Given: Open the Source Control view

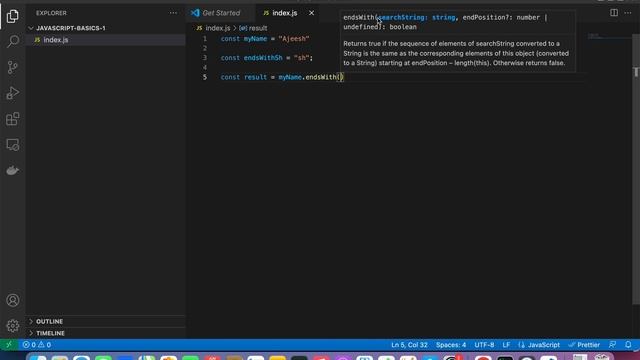Looking at the screenshot, I should coord(13,67).
